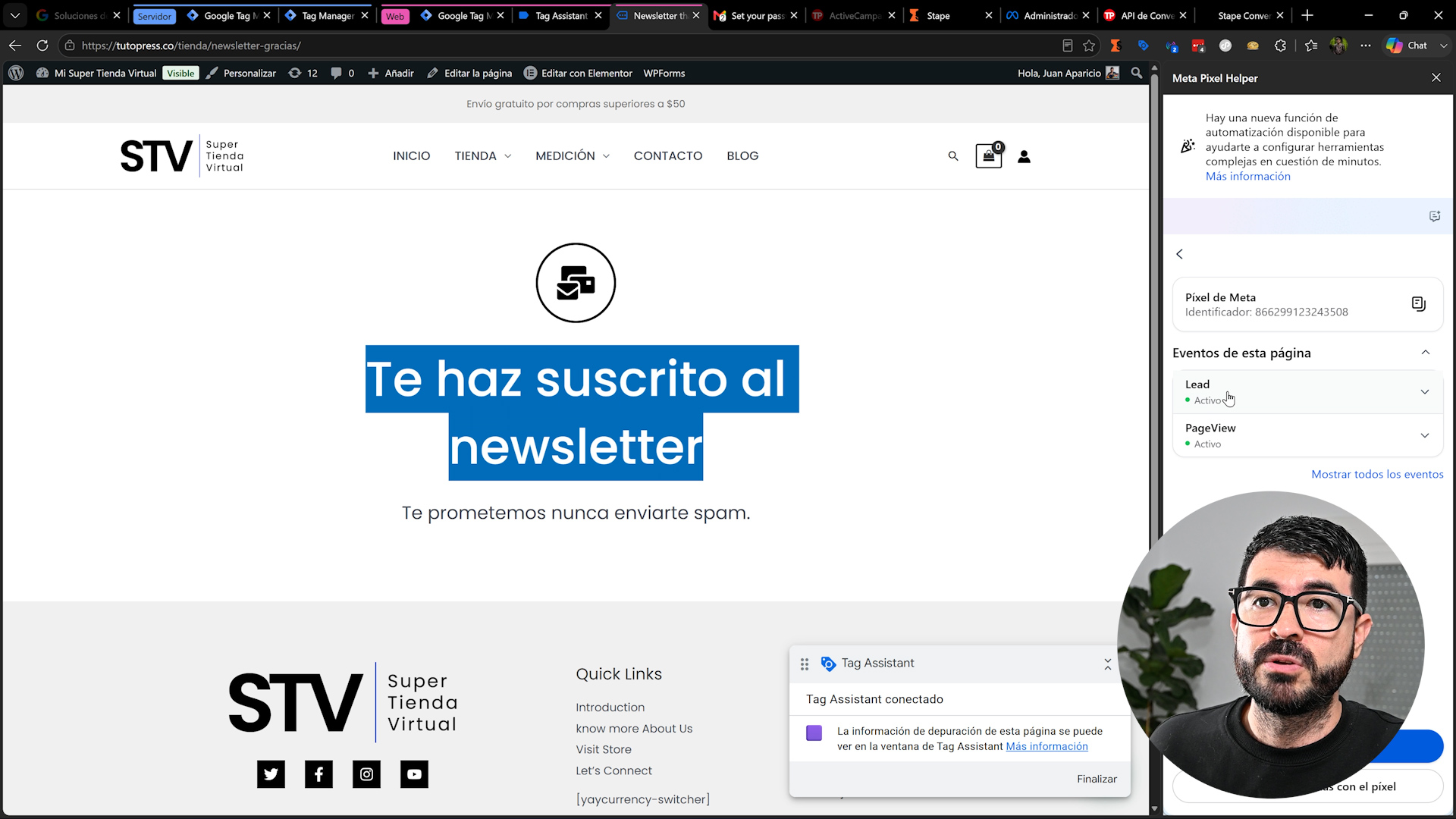Viewport: 1456px width, 819px height.
Task: Go back to previous page
Action: click(x=14, y=45)
